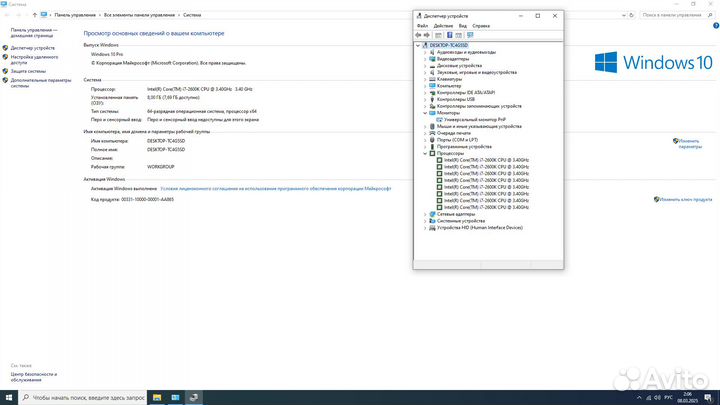Expand the Сетевые адаптеры category
The width and height of the screenshot is (720, 405).
(x=424, y=214)
